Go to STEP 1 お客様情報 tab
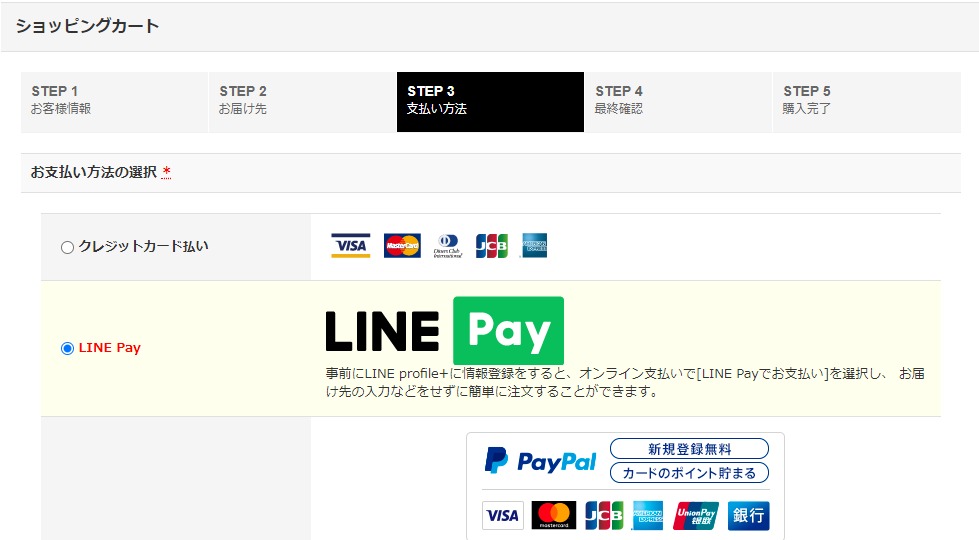The image size is (979, 540). (x=114, y=102)
